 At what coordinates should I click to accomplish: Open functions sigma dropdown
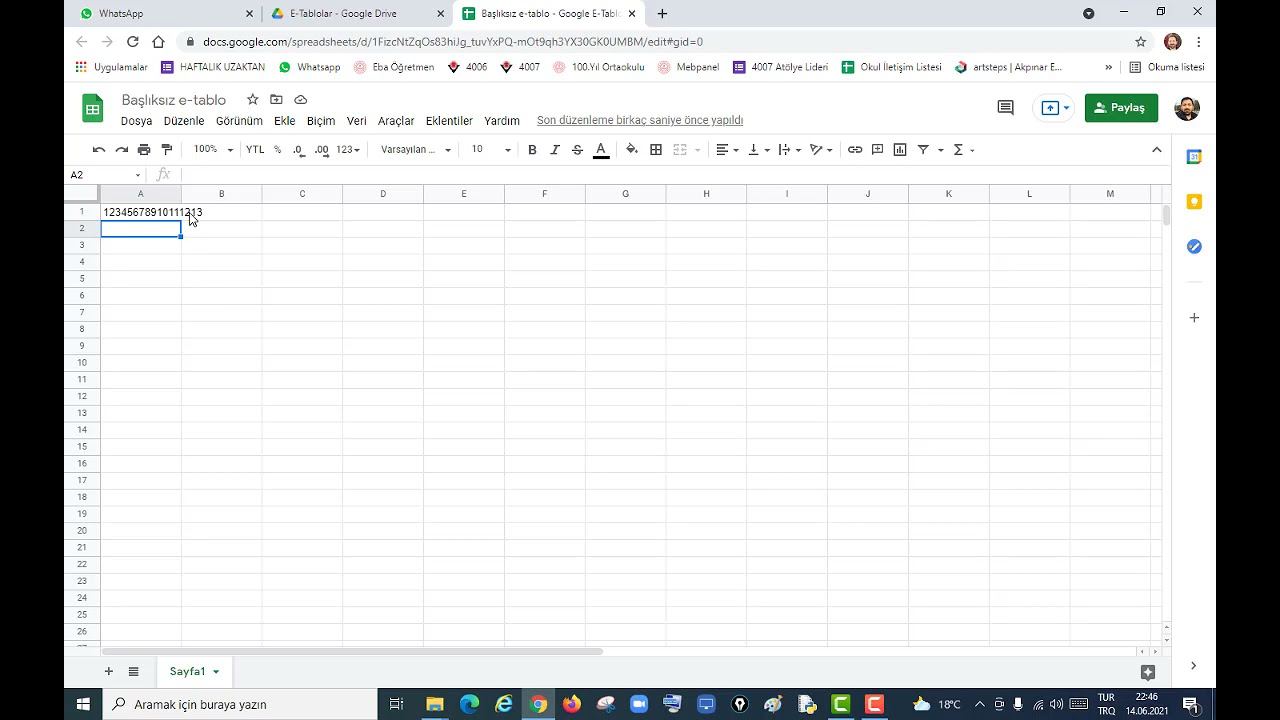pyautogui.click(x=964, y=150)
